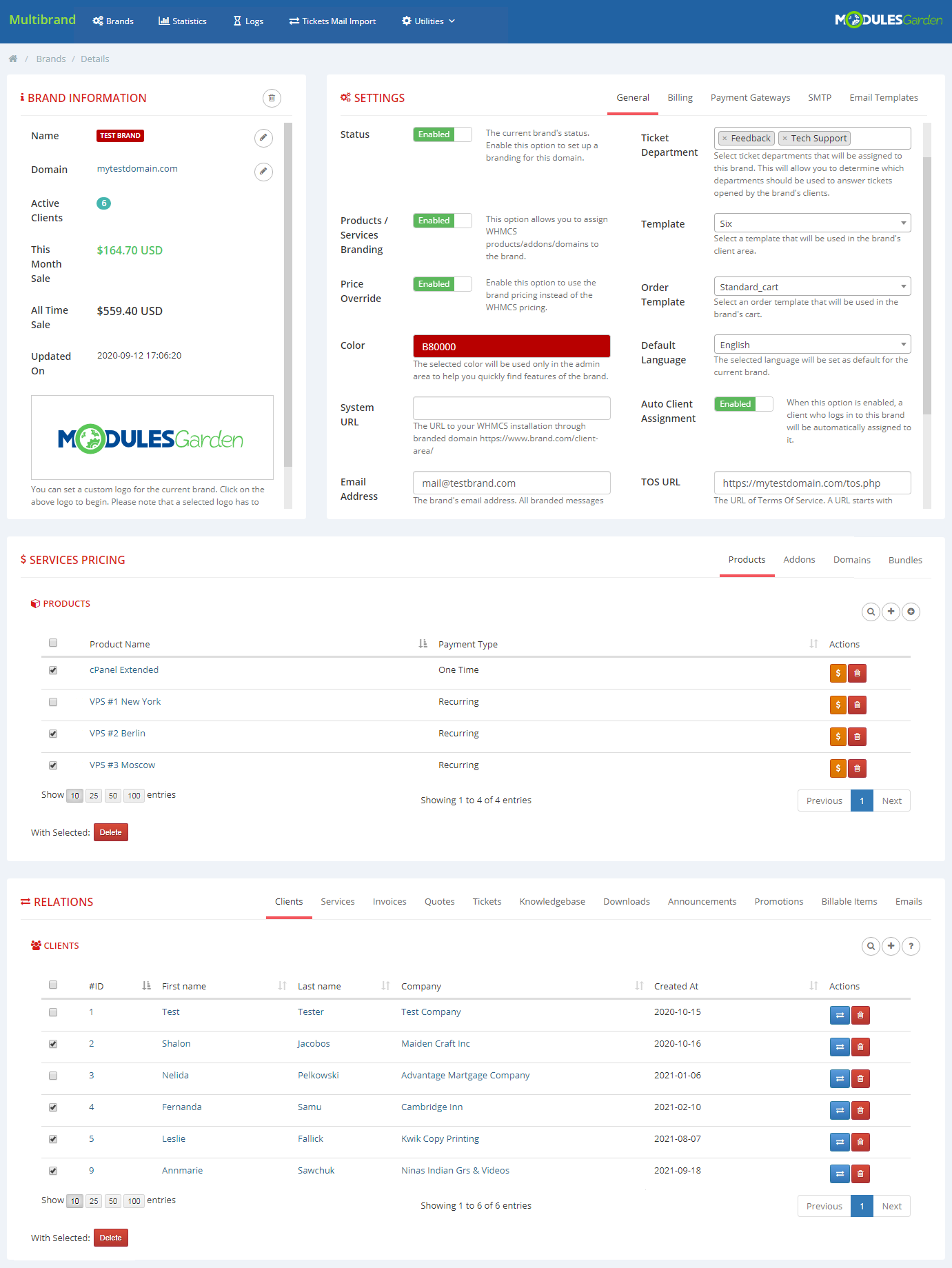Viewport: 952px width, 1268px height.
Task: Expand the Default Language dropdown
Action: pos(812,345)
